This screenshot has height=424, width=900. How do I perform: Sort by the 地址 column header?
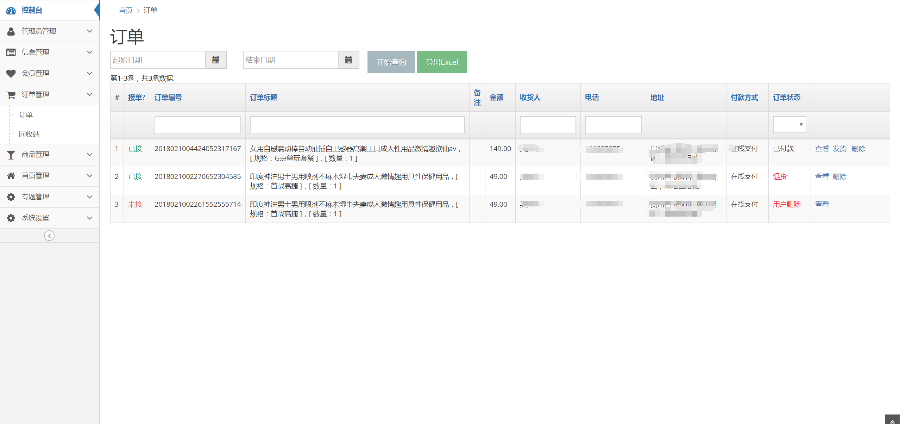point(657,98)
